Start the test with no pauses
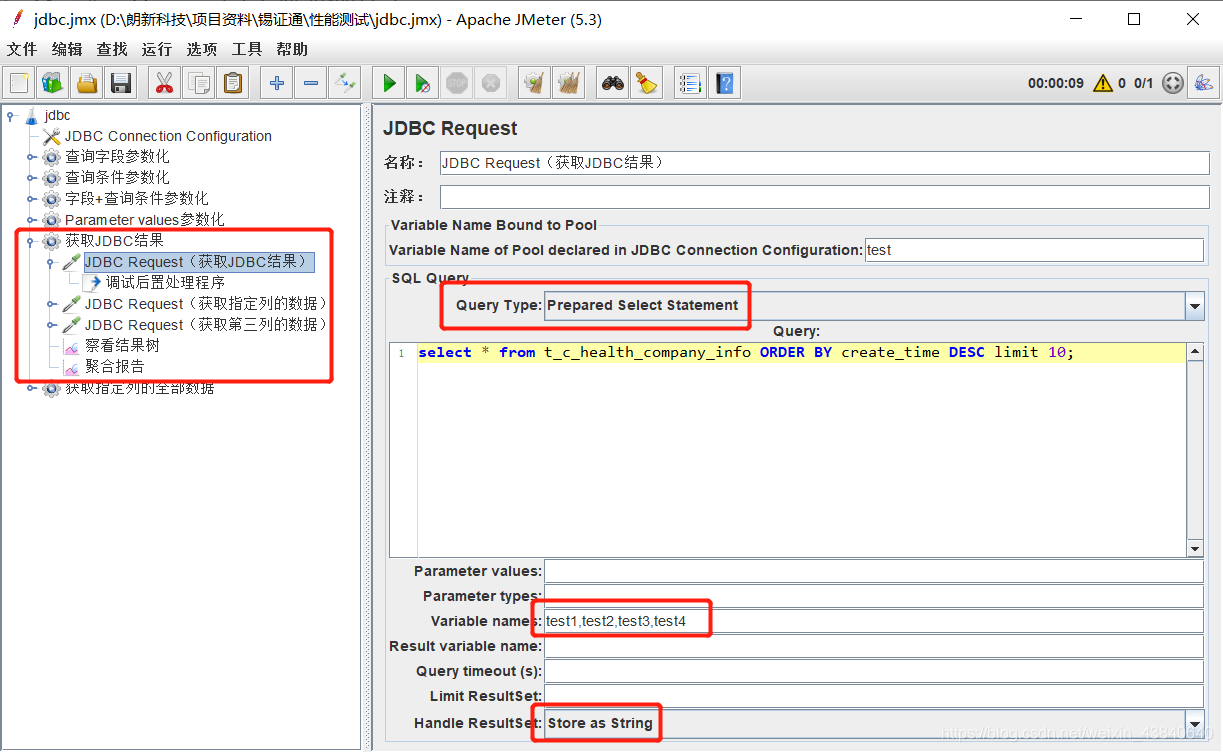This screenshot has width=1223, height=752. (423, 83)
